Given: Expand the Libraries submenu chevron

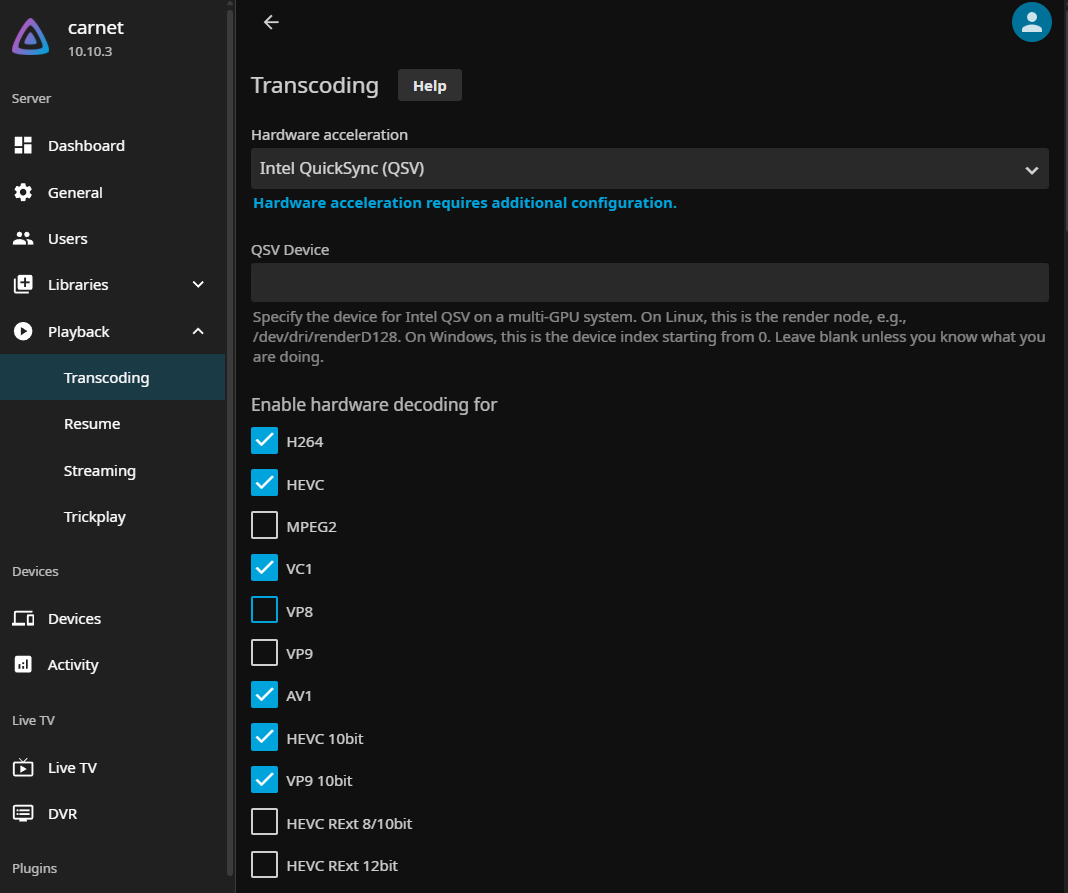Looking at the screenshot, I should (x=198, y=285).
